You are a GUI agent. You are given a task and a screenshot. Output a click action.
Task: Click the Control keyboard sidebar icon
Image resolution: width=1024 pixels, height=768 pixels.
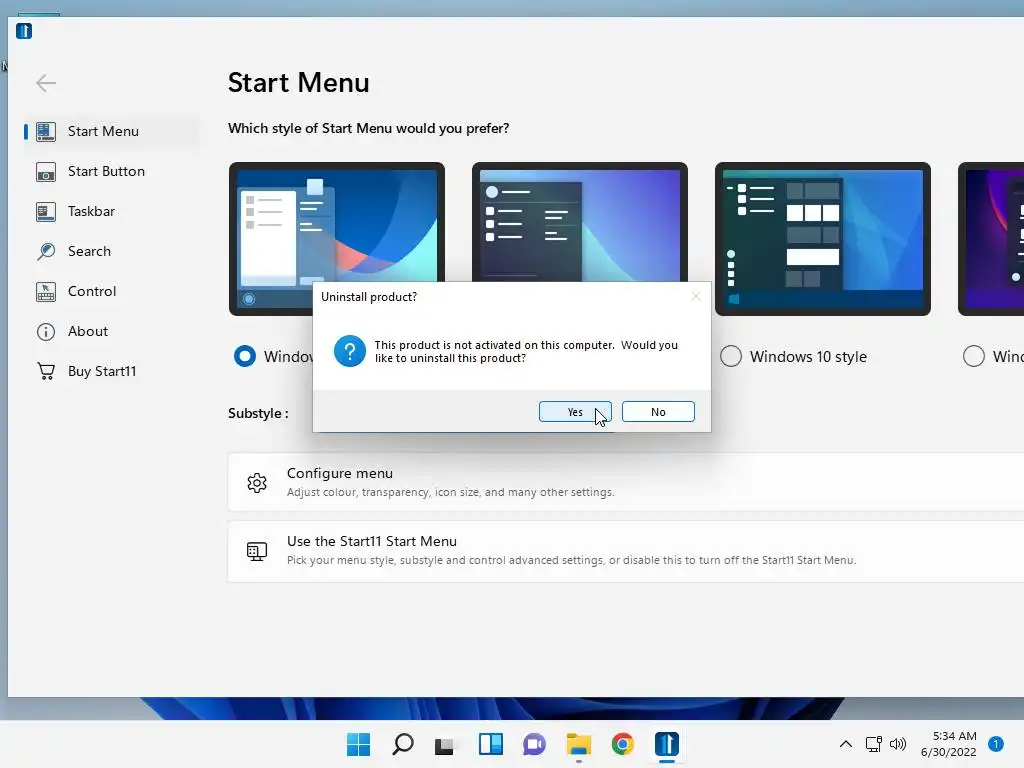pos(46,292)
